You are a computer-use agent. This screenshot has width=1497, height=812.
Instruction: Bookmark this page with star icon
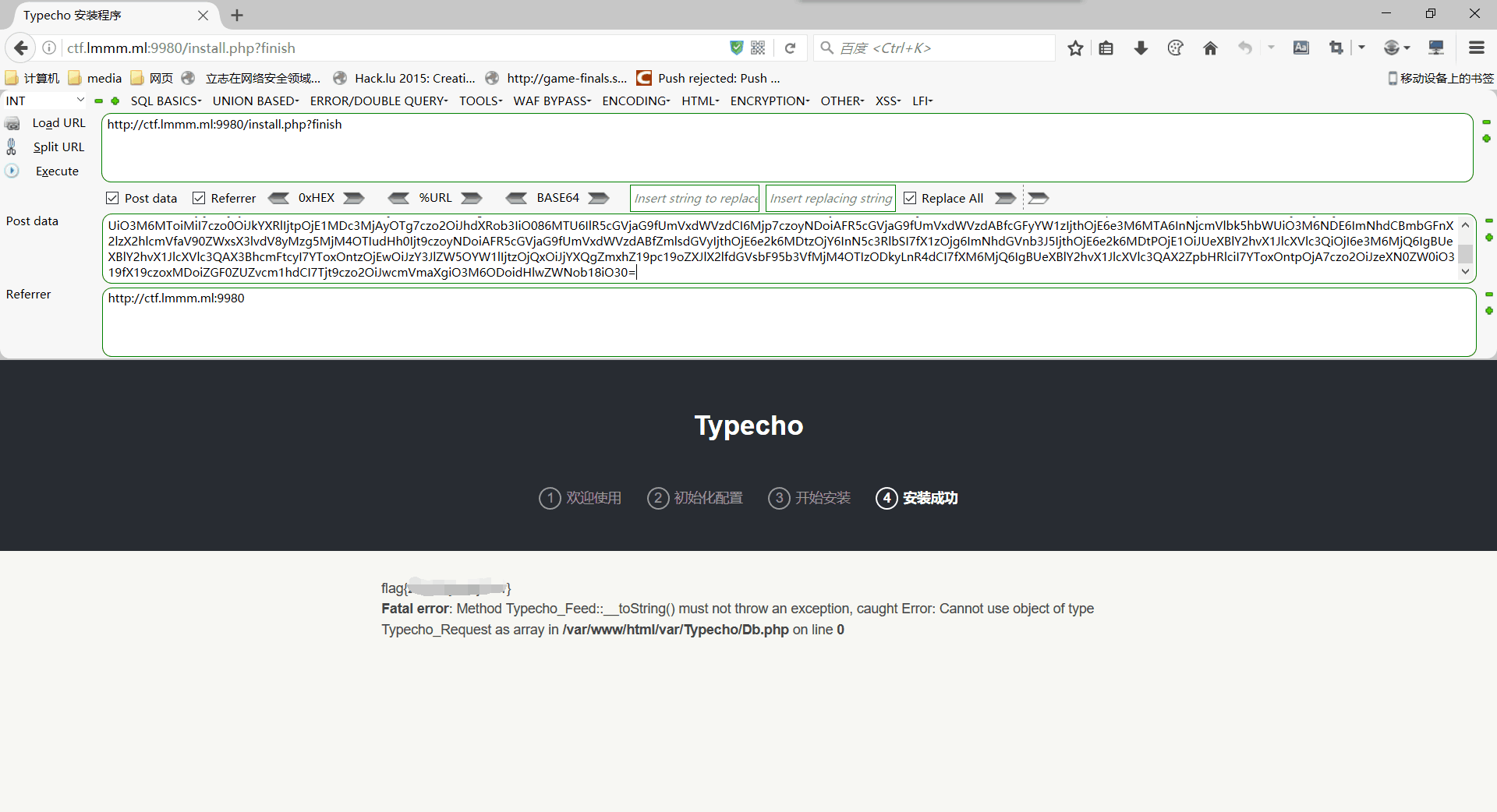(1075, 48)
